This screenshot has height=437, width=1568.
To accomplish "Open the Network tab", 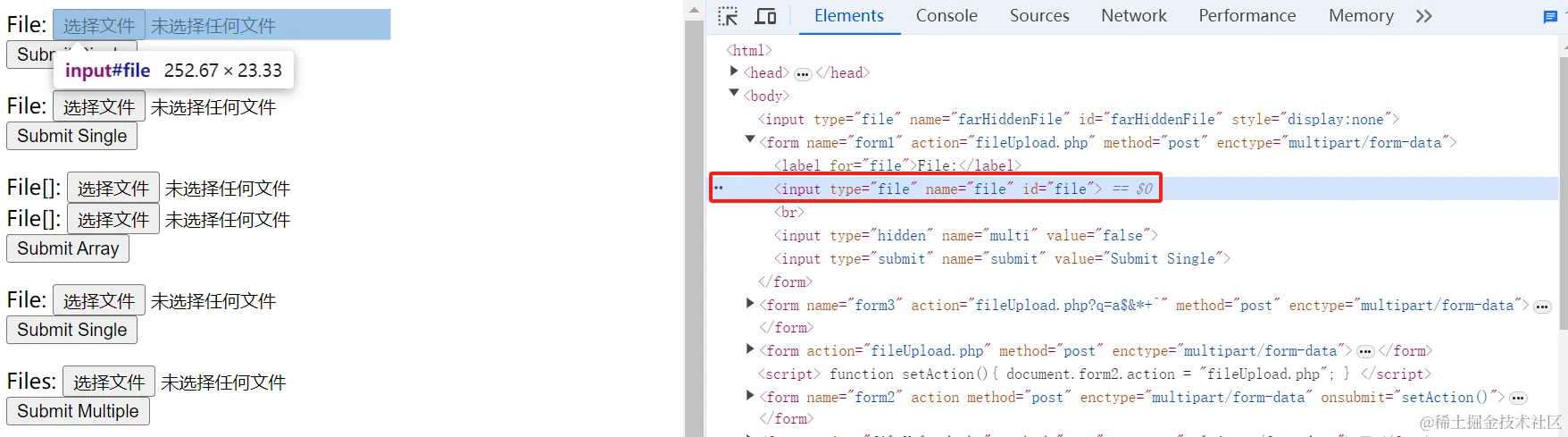I will 1134,16.
